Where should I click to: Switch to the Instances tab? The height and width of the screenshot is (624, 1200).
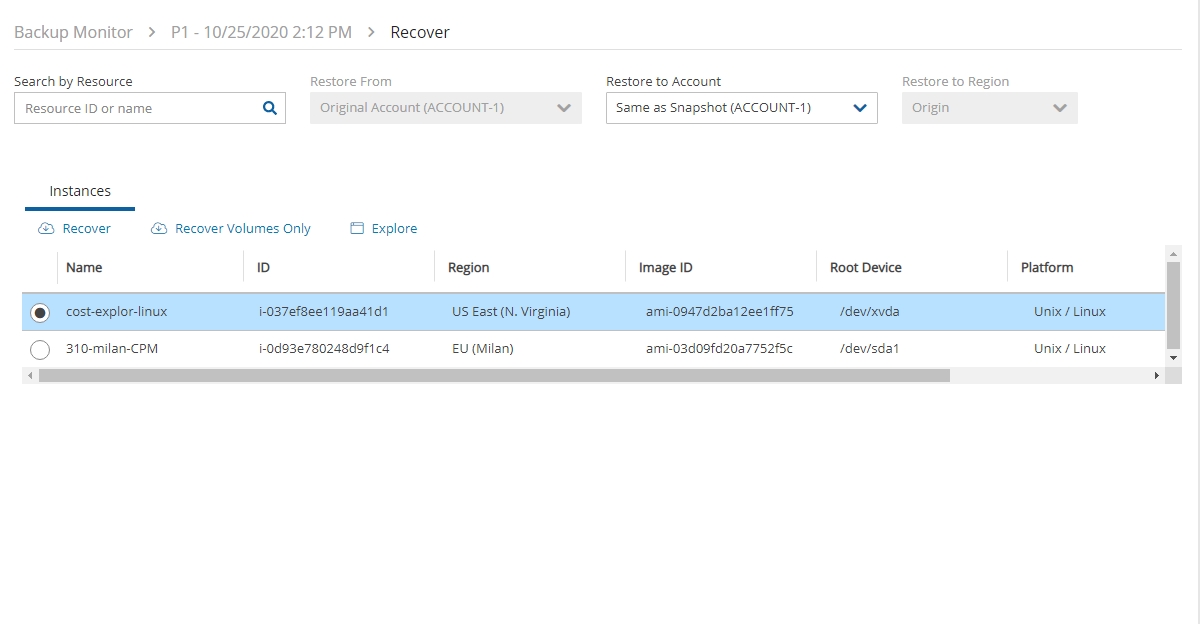[80, 191]
